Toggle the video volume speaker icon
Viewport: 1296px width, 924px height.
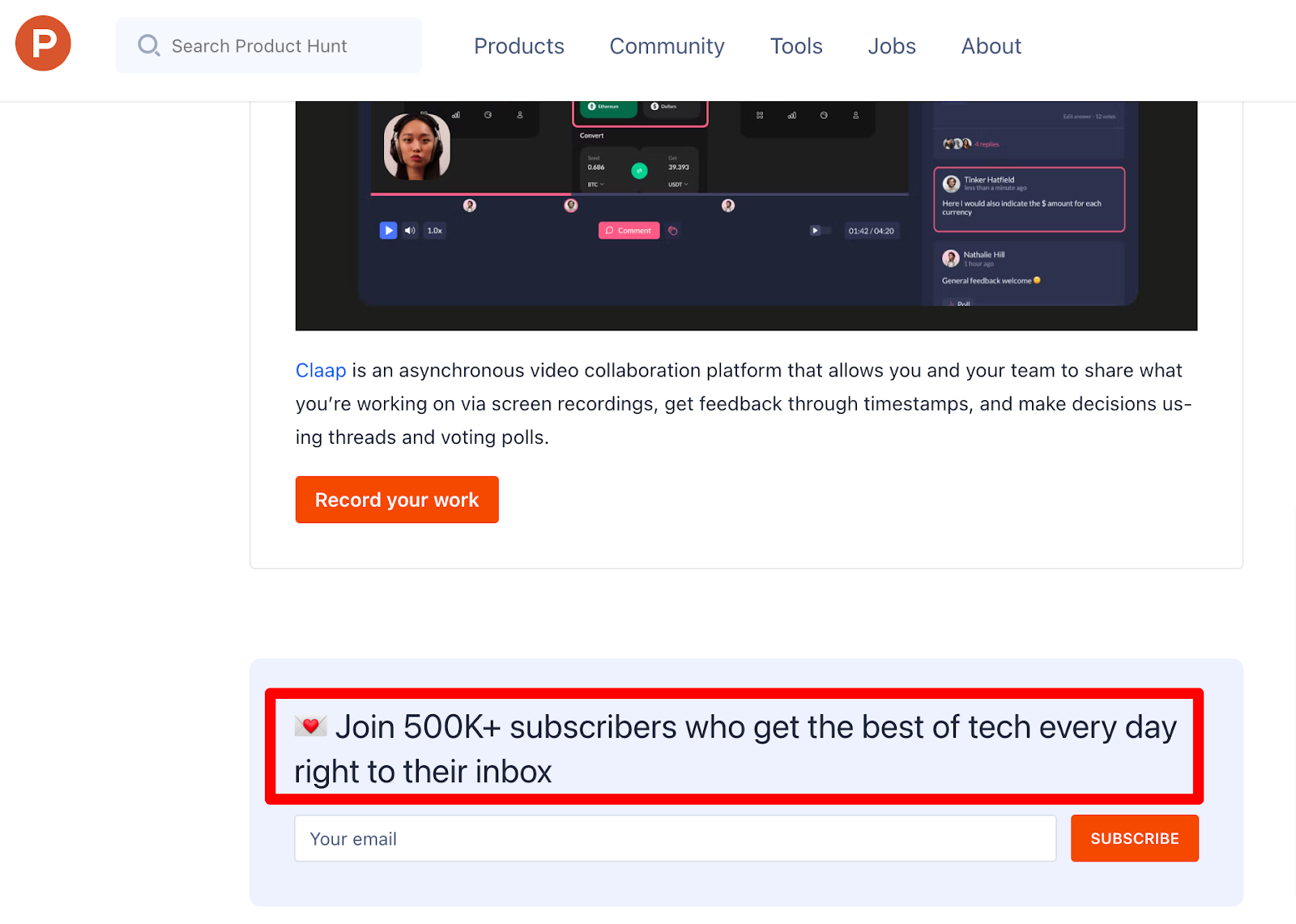tap(410, 231)
